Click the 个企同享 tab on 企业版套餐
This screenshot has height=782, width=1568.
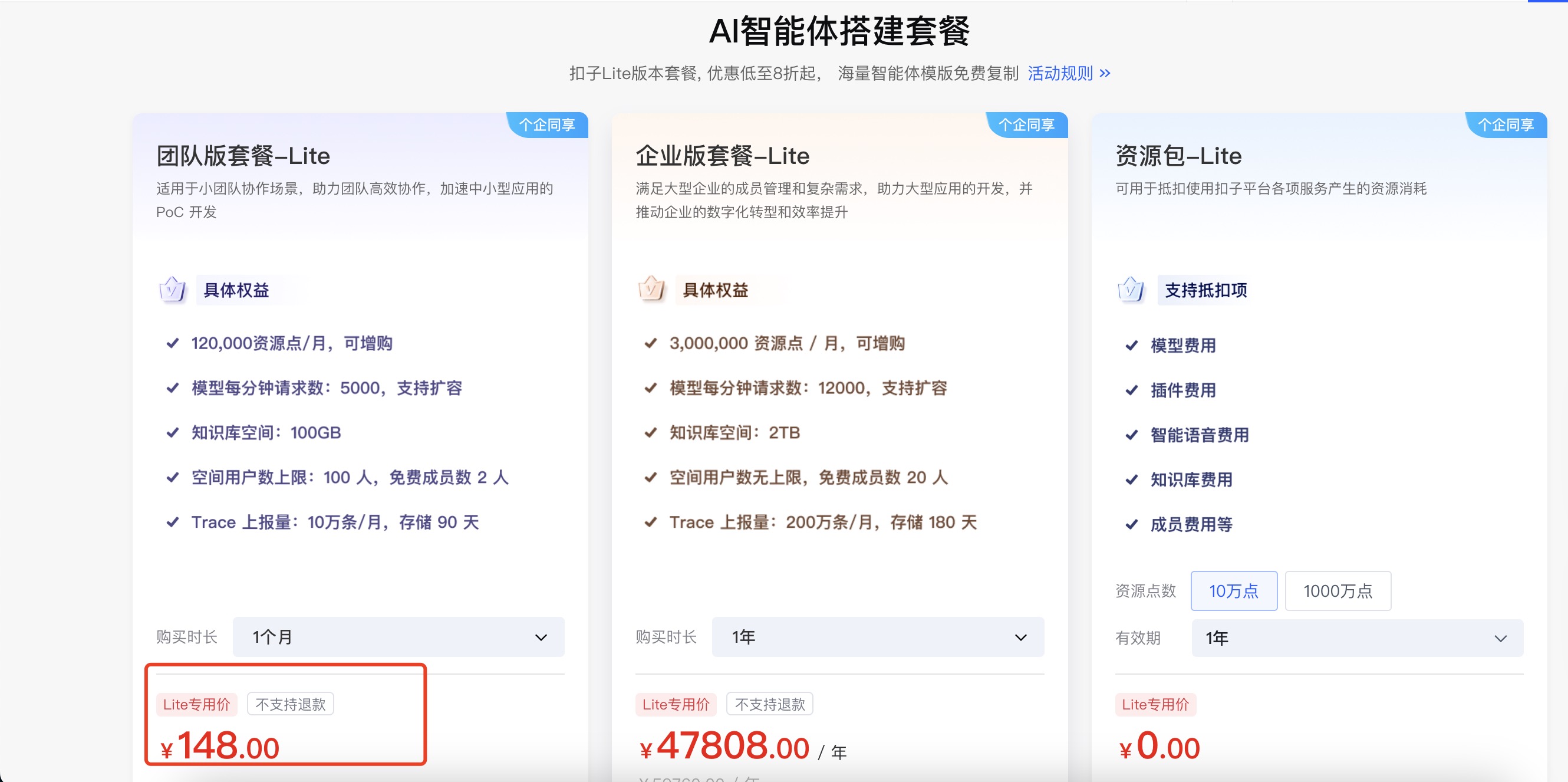[1026, 125]
